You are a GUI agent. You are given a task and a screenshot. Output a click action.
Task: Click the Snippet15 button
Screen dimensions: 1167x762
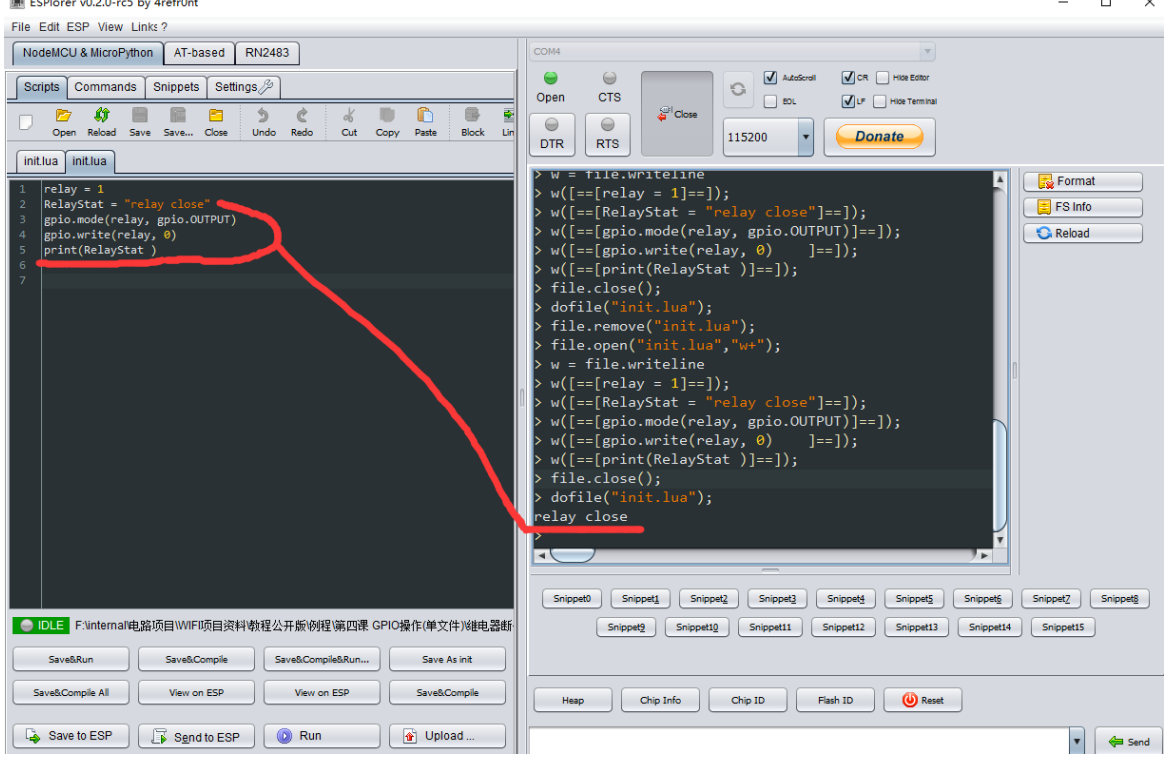[x=1063, y=627]
